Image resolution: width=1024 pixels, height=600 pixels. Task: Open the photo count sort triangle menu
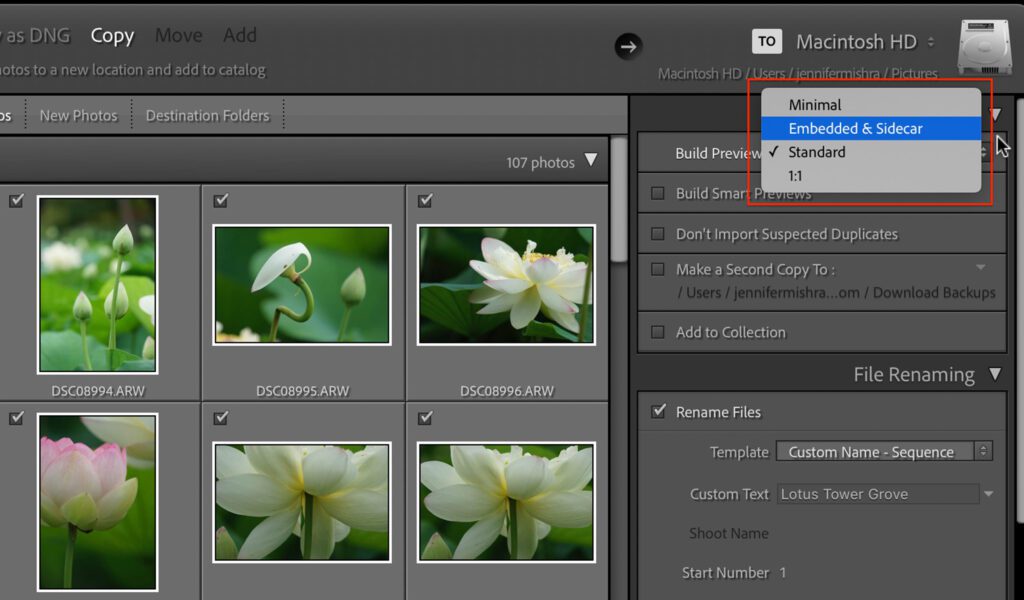point(591,161)
